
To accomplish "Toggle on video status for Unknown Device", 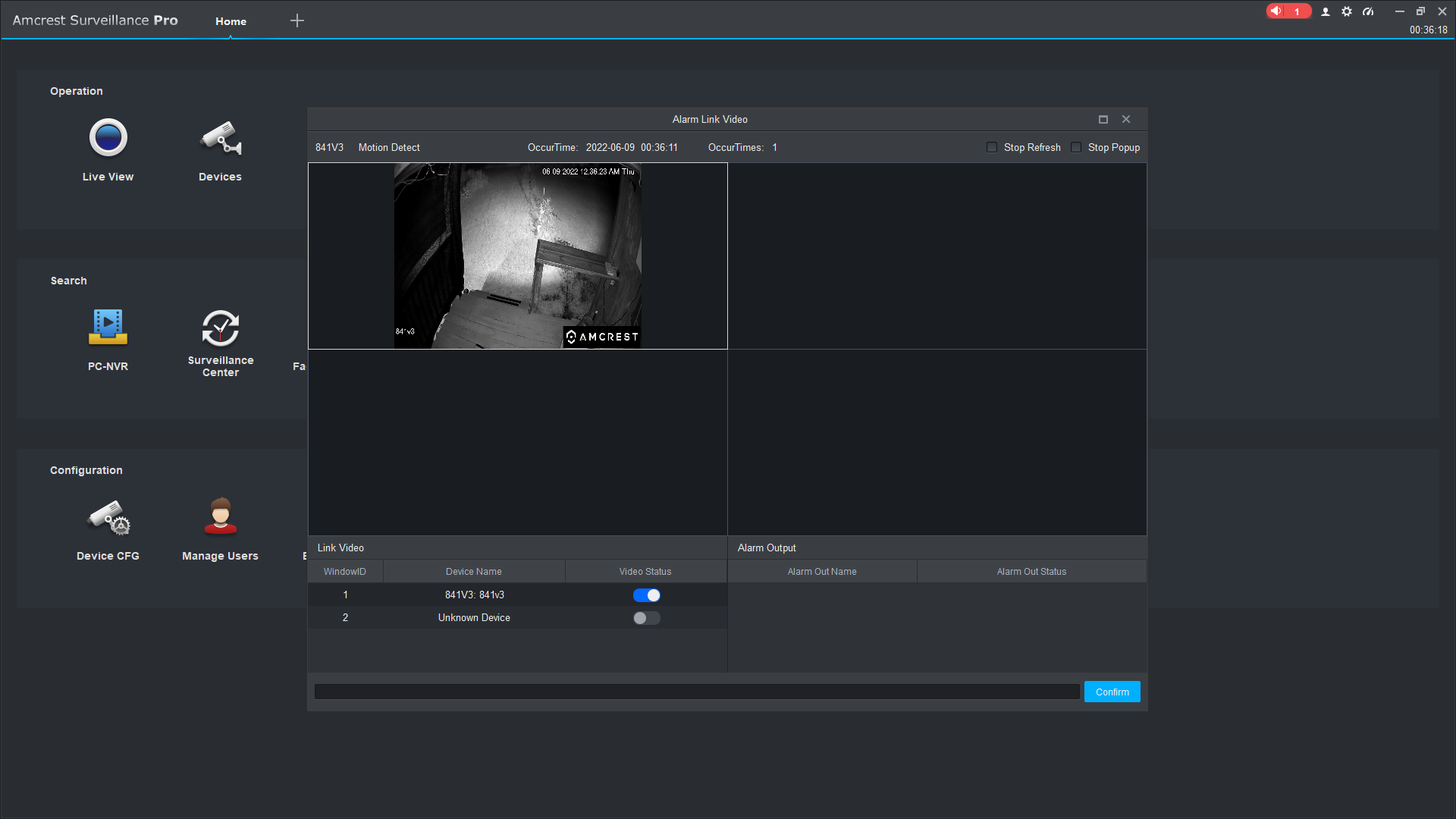I will click(647, 618).
